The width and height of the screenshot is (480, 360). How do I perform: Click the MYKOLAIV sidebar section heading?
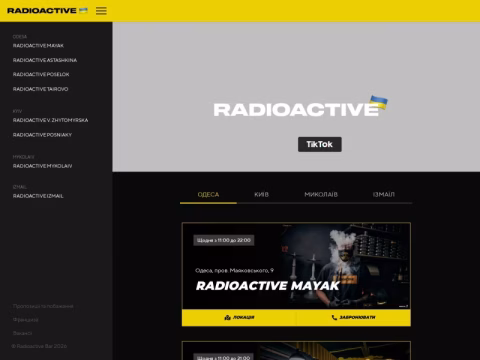point(23,157)
